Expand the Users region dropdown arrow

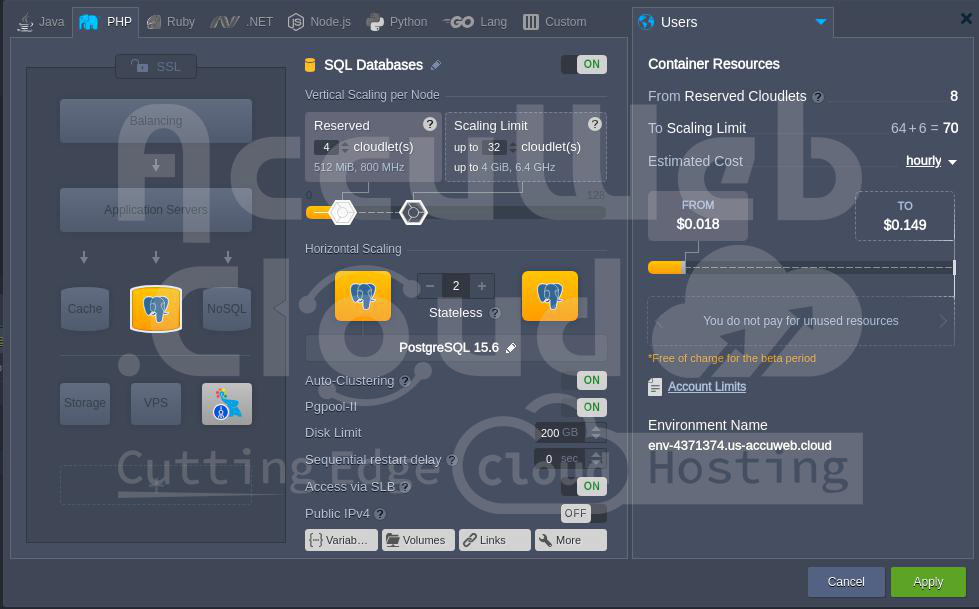click(821, 22)
